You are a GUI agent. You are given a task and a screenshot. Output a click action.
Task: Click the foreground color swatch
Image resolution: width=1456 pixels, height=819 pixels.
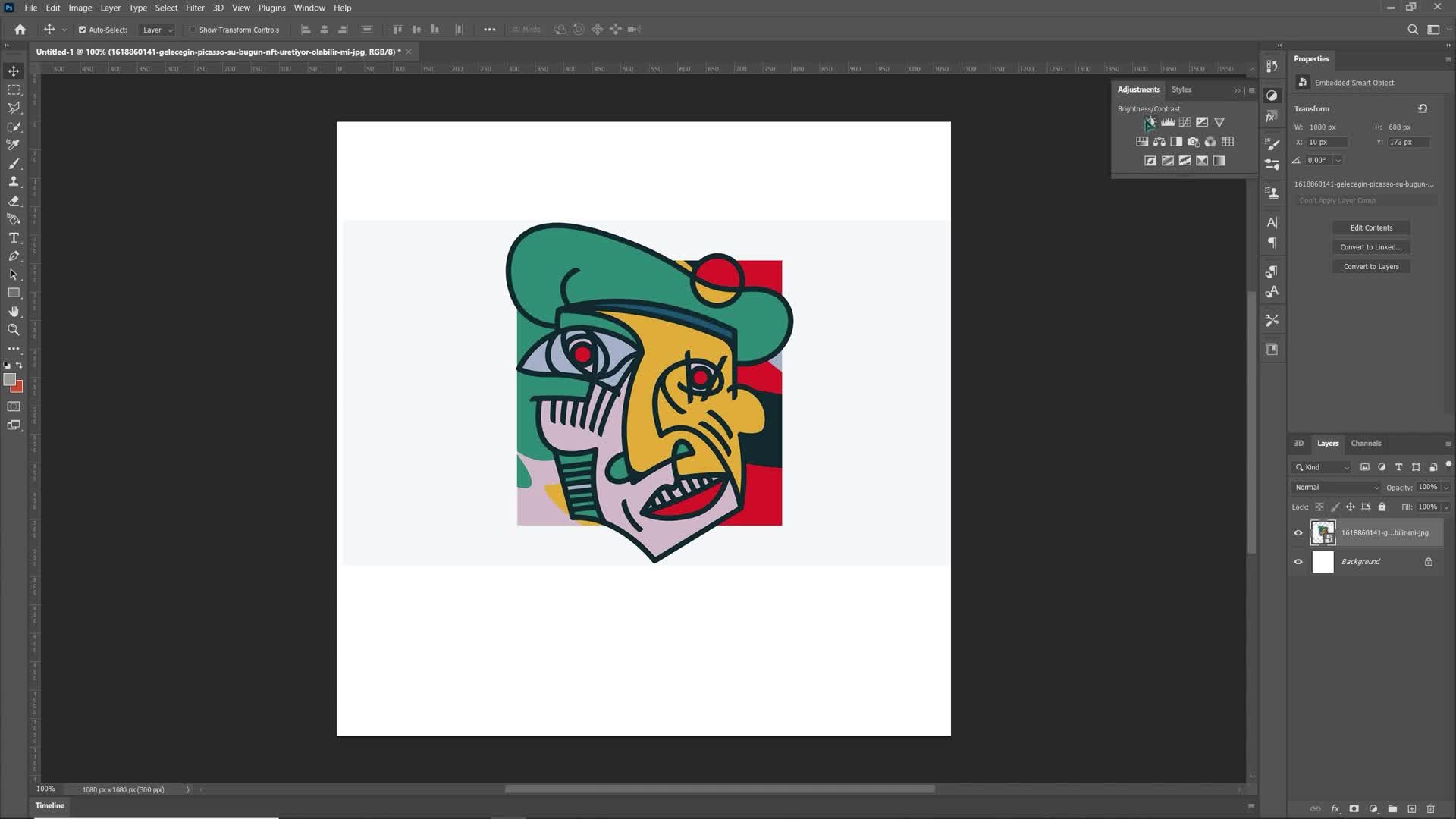[x=9, y=379]
